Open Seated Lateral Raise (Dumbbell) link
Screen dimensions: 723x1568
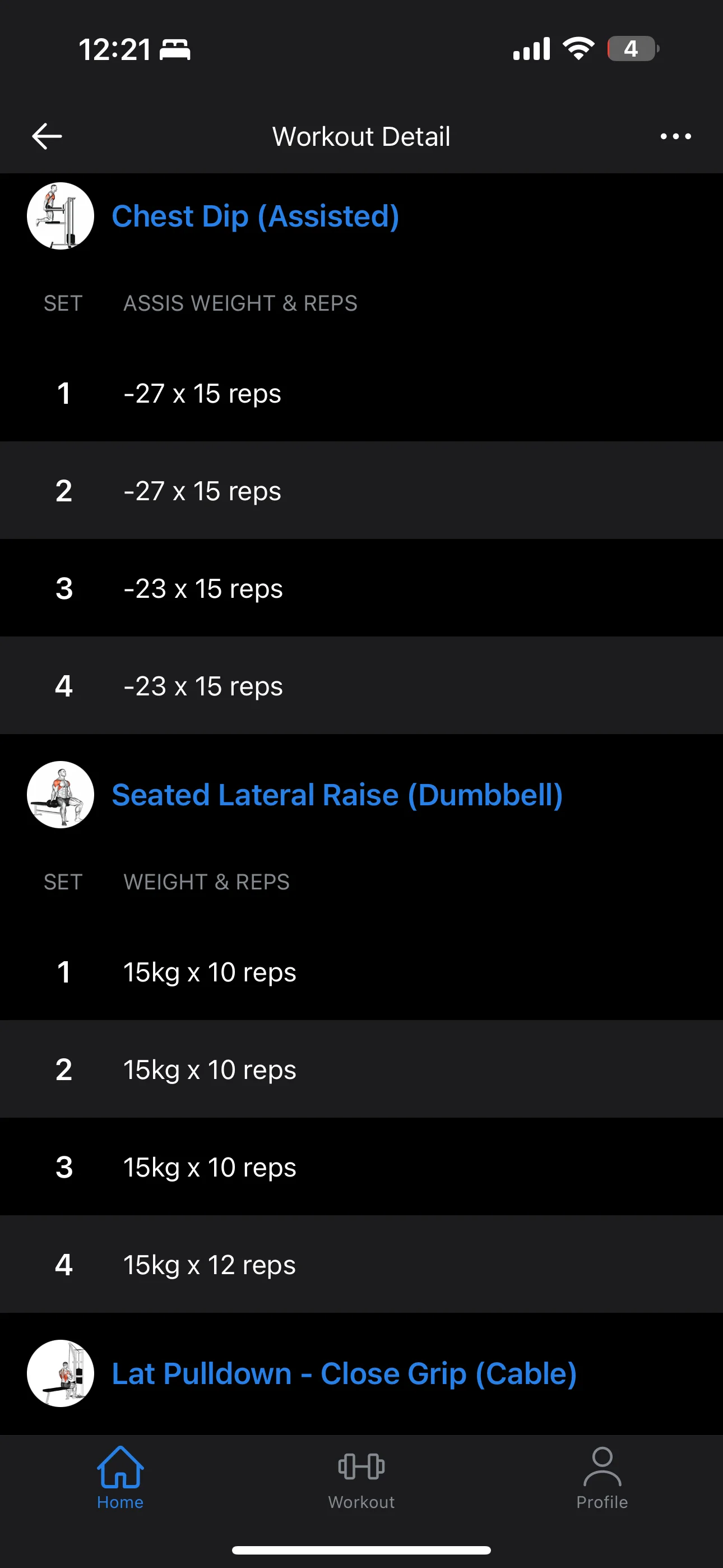point(337,795)
